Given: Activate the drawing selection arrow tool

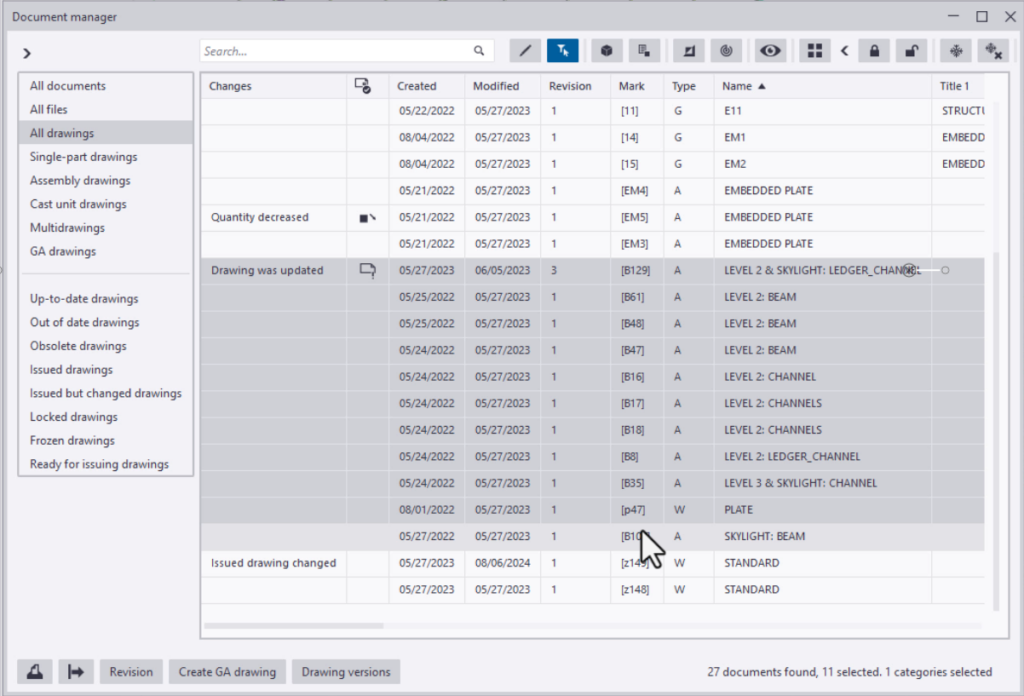Looking at the screenshot, I should click(x=562, y=50).
